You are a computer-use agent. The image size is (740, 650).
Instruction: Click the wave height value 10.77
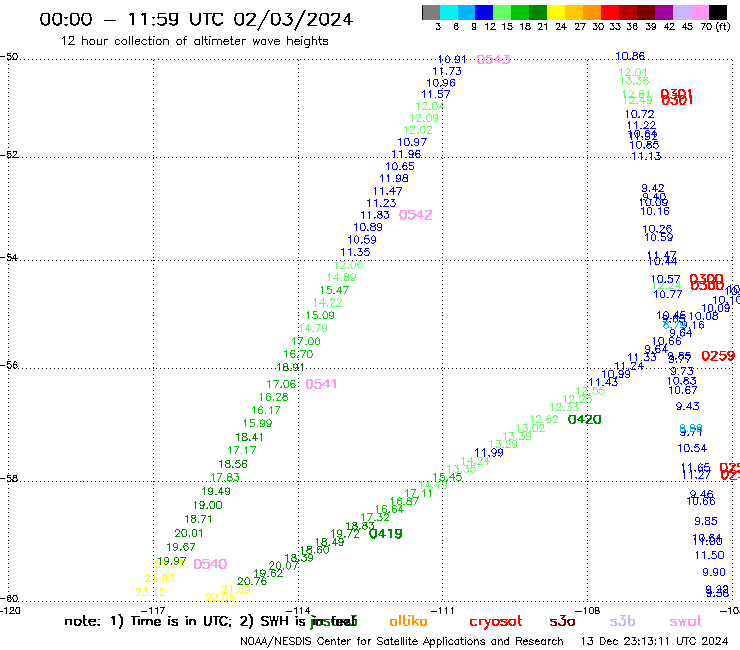[x=668, y=295]
